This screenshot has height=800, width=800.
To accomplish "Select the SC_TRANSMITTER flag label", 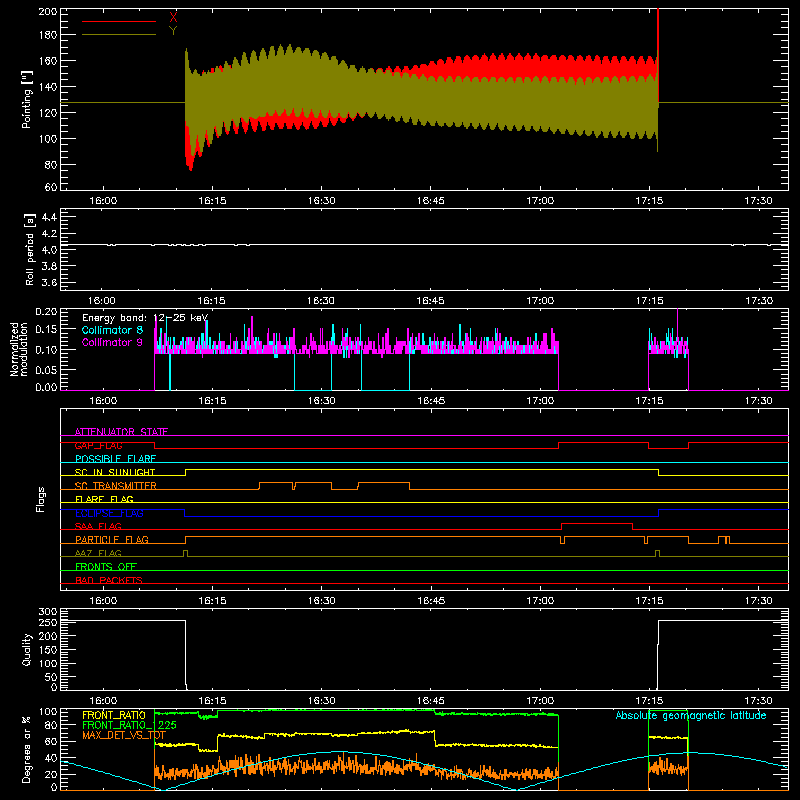I will pyautogui.click(x=116, y=486).
